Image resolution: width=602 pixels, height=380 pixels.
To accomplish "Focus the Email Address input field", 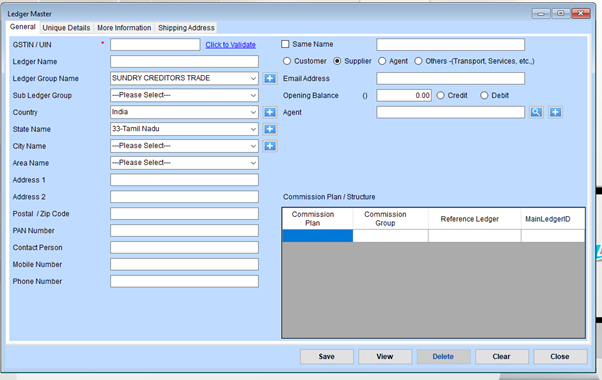I will (x=450, y=78).
